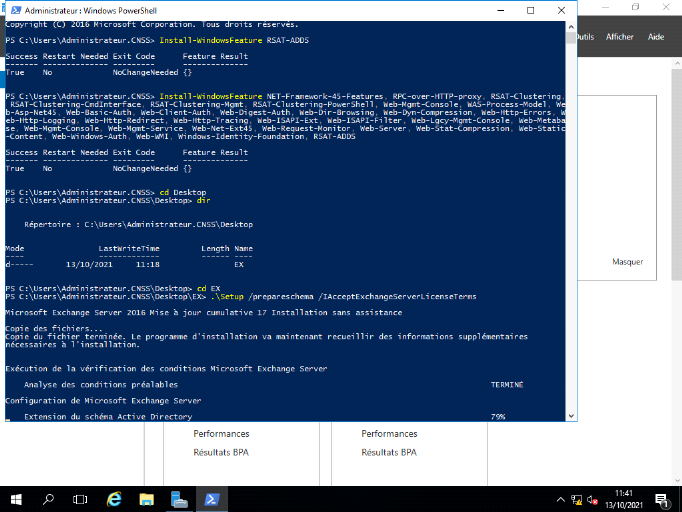Click the 'Copie des fichiers...' line
The height and width of the screenshot is (512, 682).
pyautogui.click(x=54, y=328)
